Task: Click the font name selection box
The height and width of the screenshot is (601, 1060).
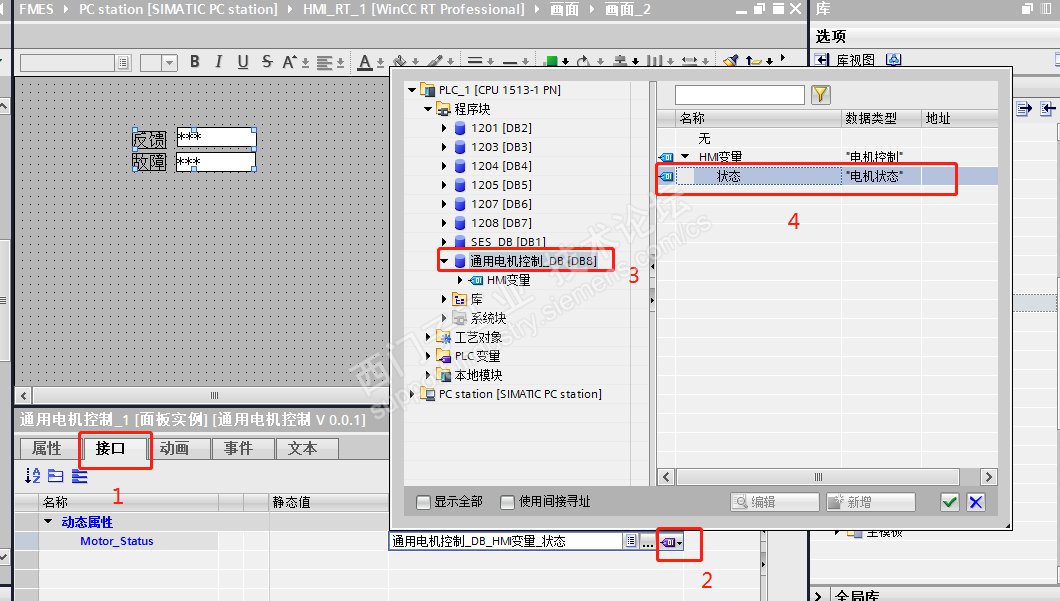Action: [68, 63]
